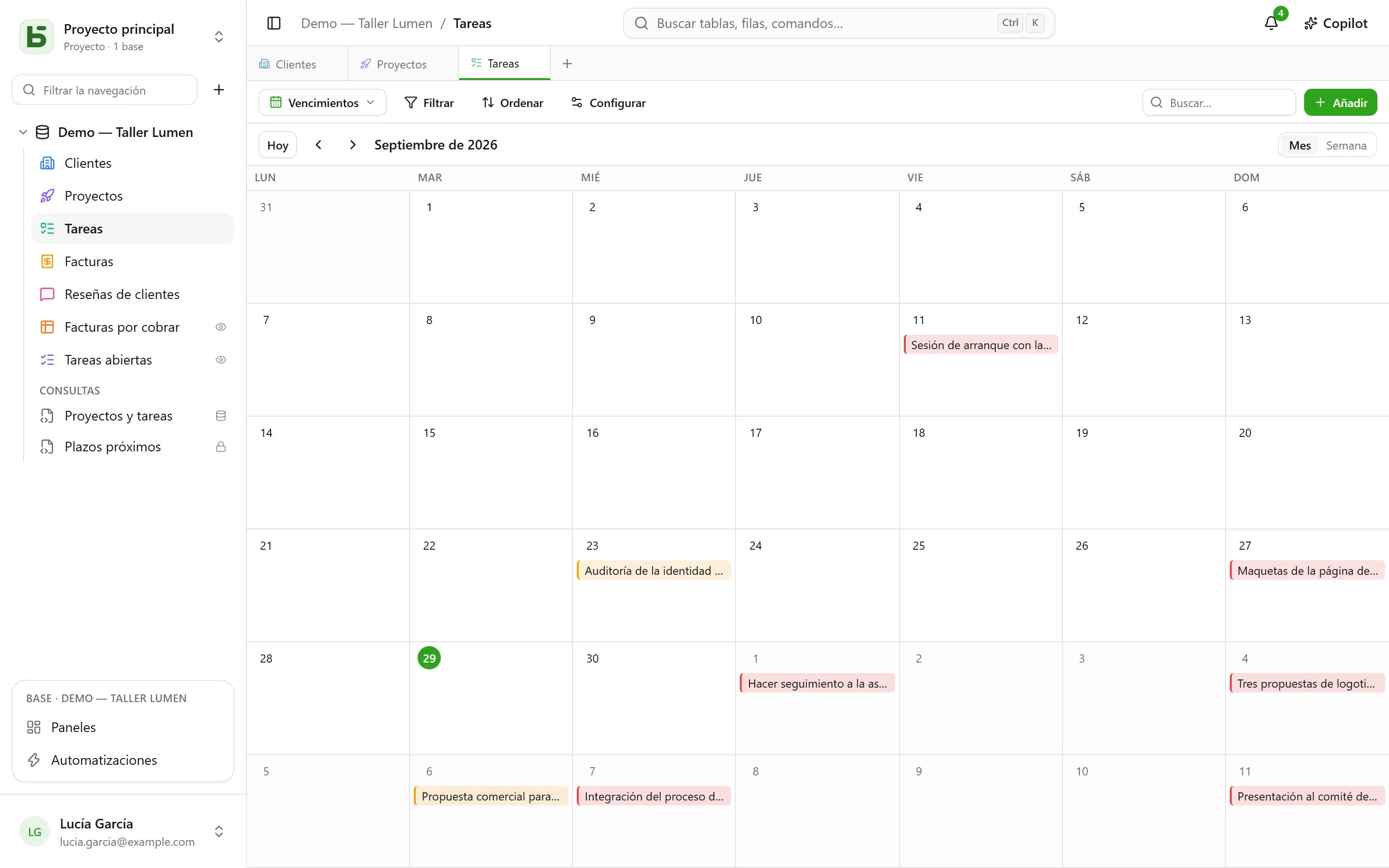The width and height of the screenshot is (1389, 868).
Task: Open Copilot assistant
Action: point(1335,23)
